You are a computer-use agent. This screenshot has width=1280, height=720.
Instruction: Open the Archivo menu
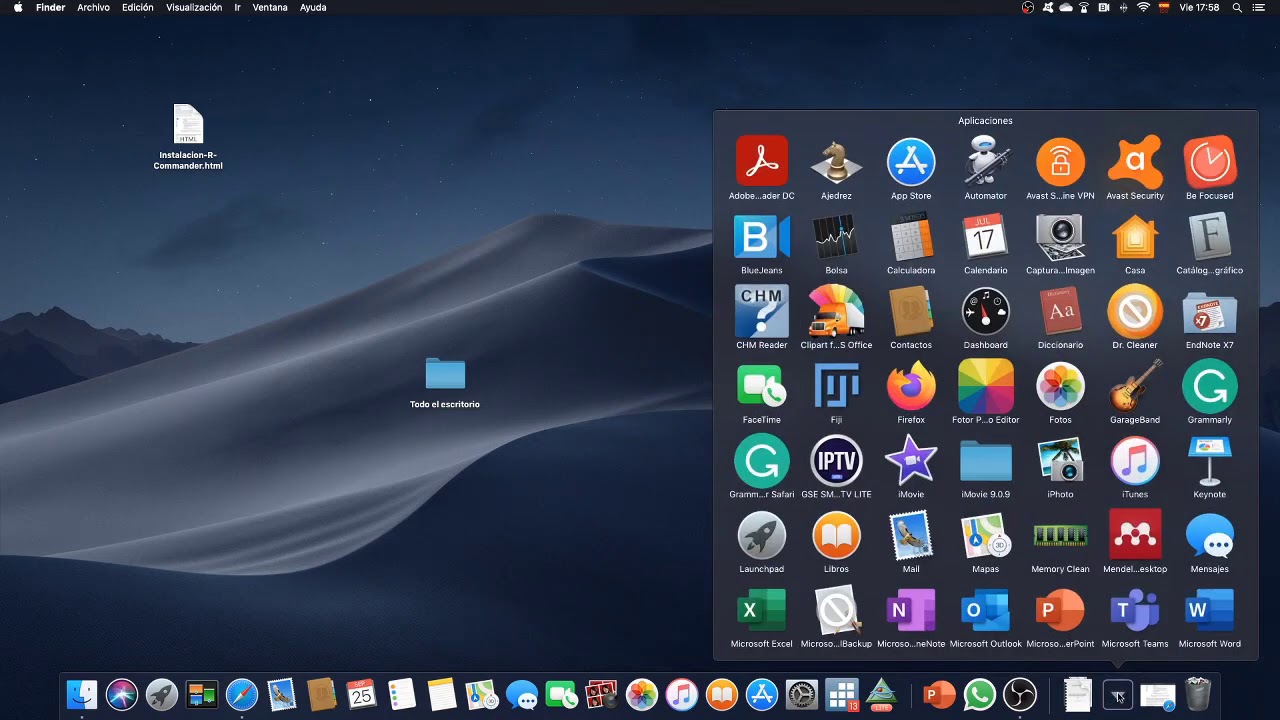tap(93, 7)
